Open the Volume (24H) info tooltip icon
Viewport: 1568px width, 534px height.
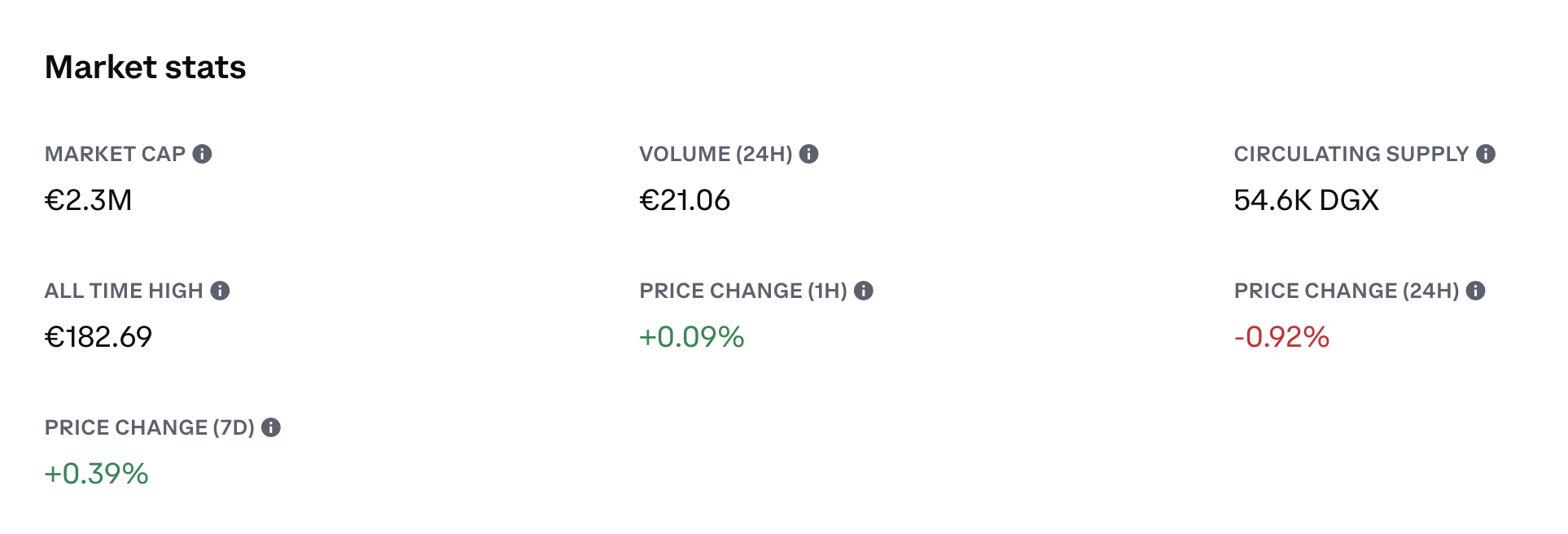point(808,154)
